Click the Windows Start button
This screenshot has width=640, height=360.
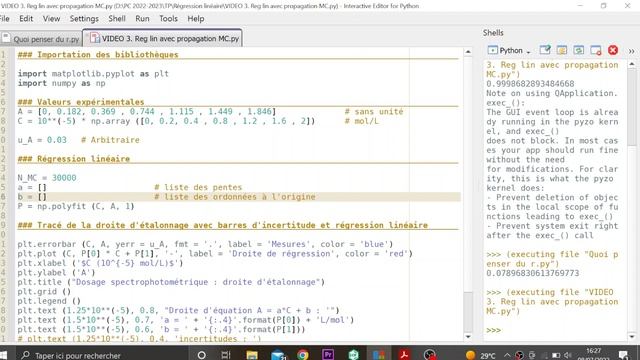coord(3,355)
